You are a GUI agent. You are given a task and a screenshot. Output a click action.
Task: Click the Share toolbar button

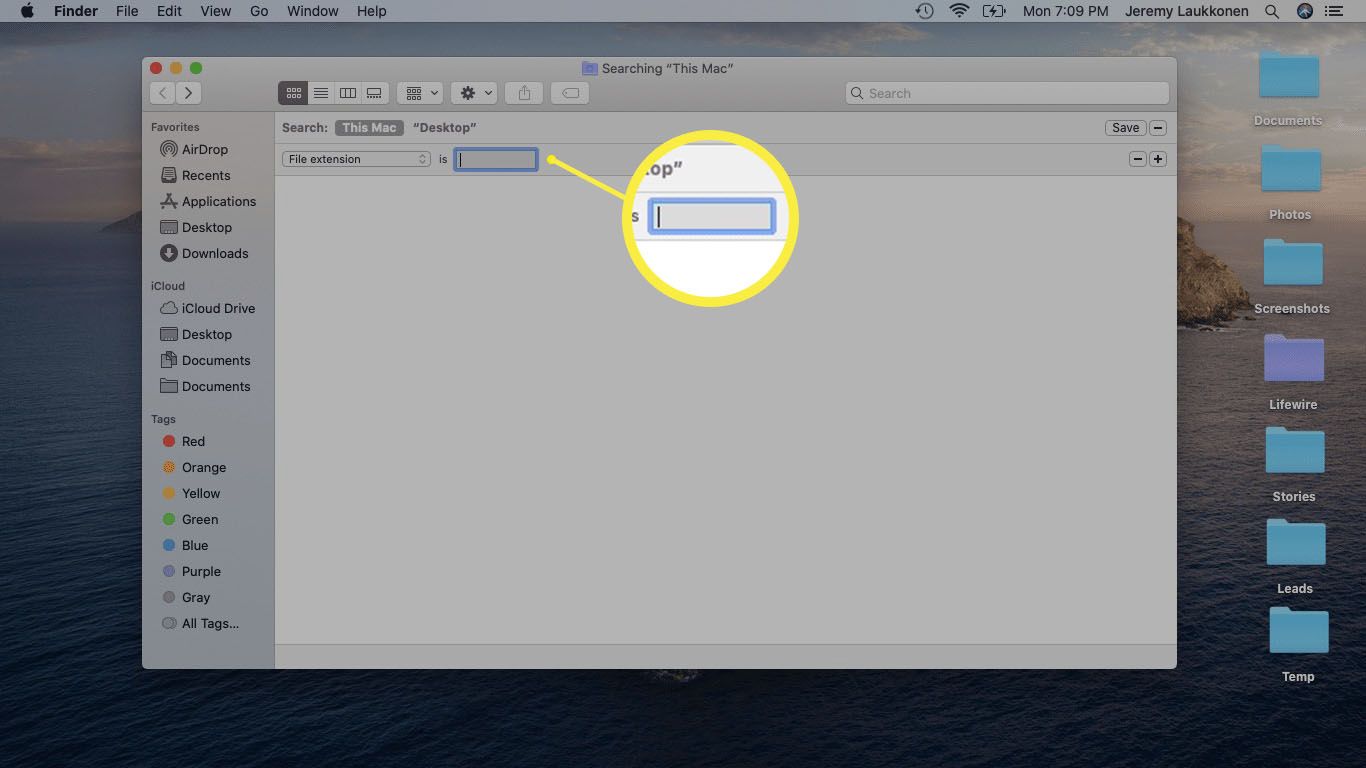pyautogui.click(x=524, y=93)
